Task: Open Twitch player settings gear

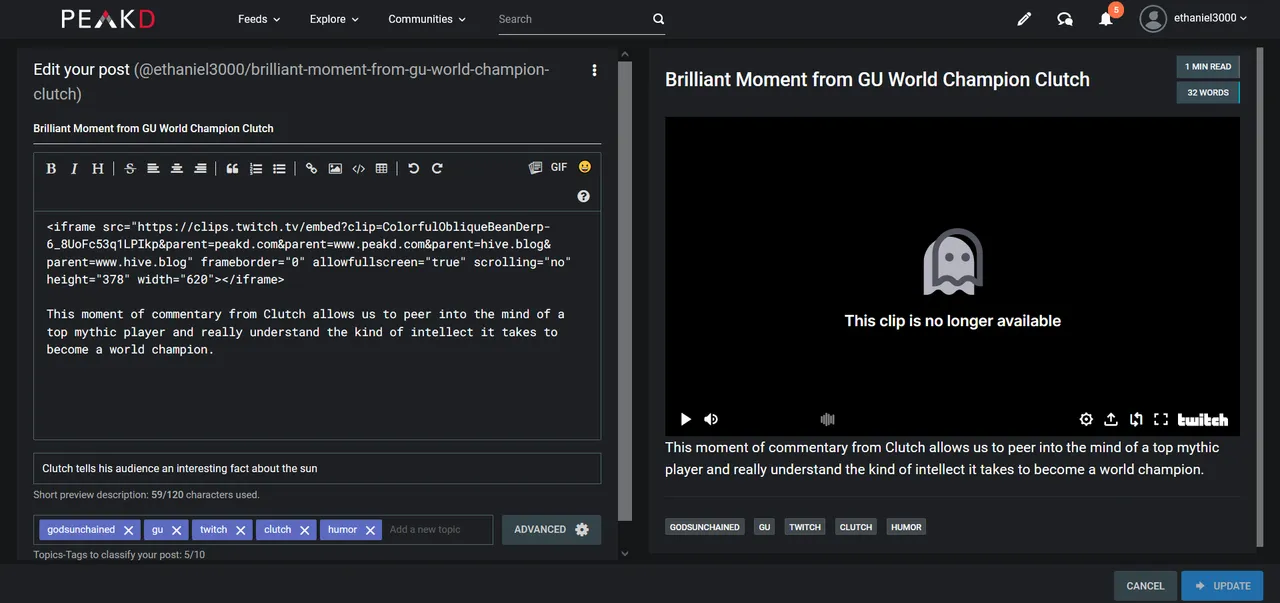Action: 1086,419
